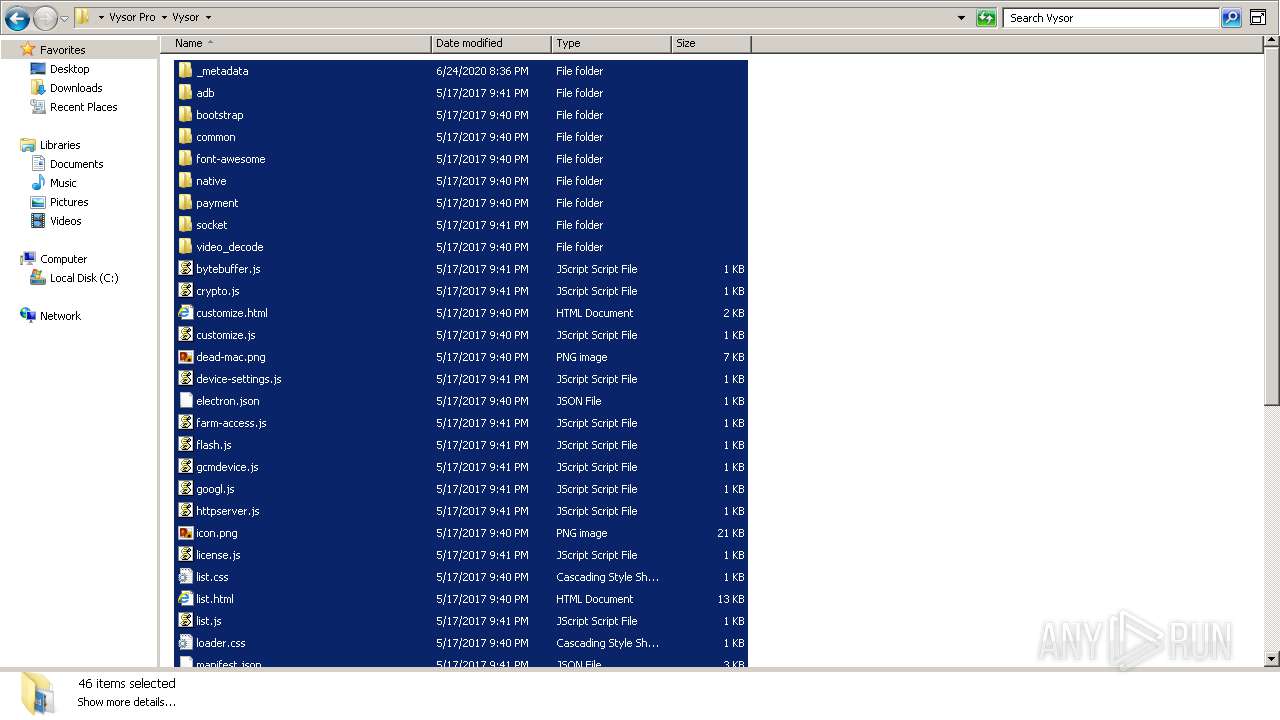Open the Music library
The height and width of the screenshot is (720, 1280).
pyautogui.click(x=63, y=183)
